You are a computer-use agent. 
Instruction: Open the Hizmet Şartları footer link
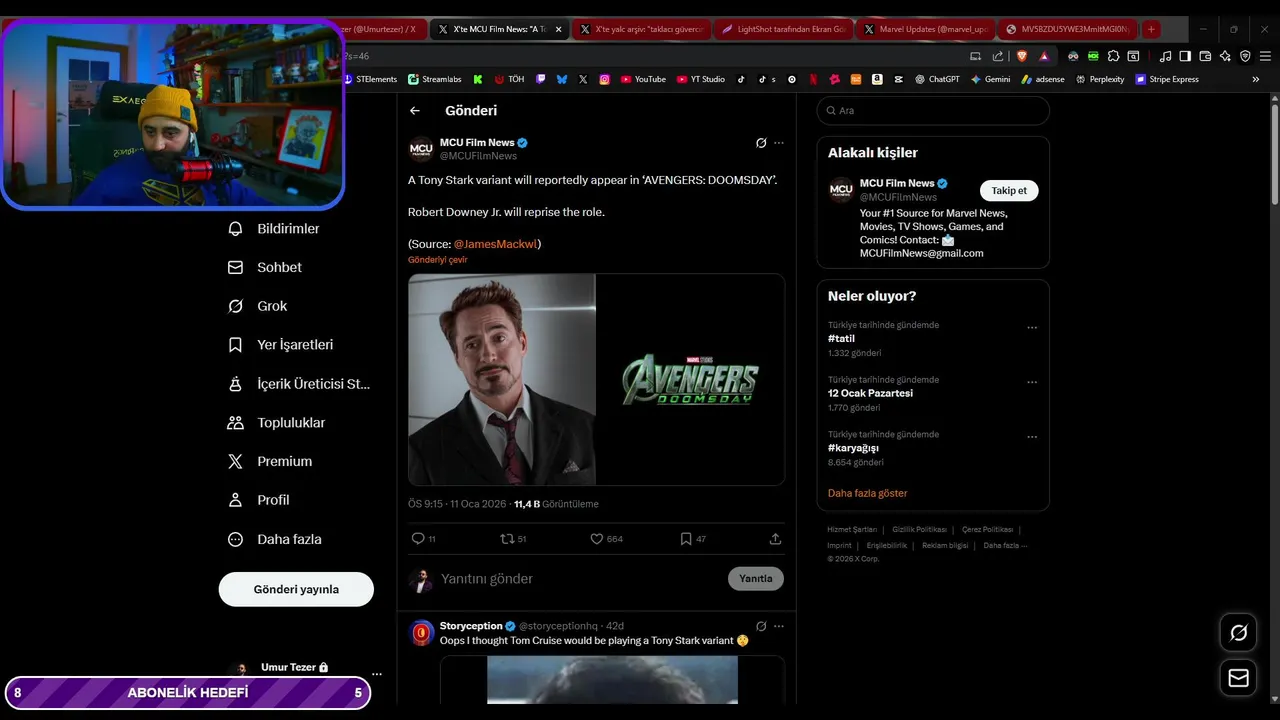(852, 530)
